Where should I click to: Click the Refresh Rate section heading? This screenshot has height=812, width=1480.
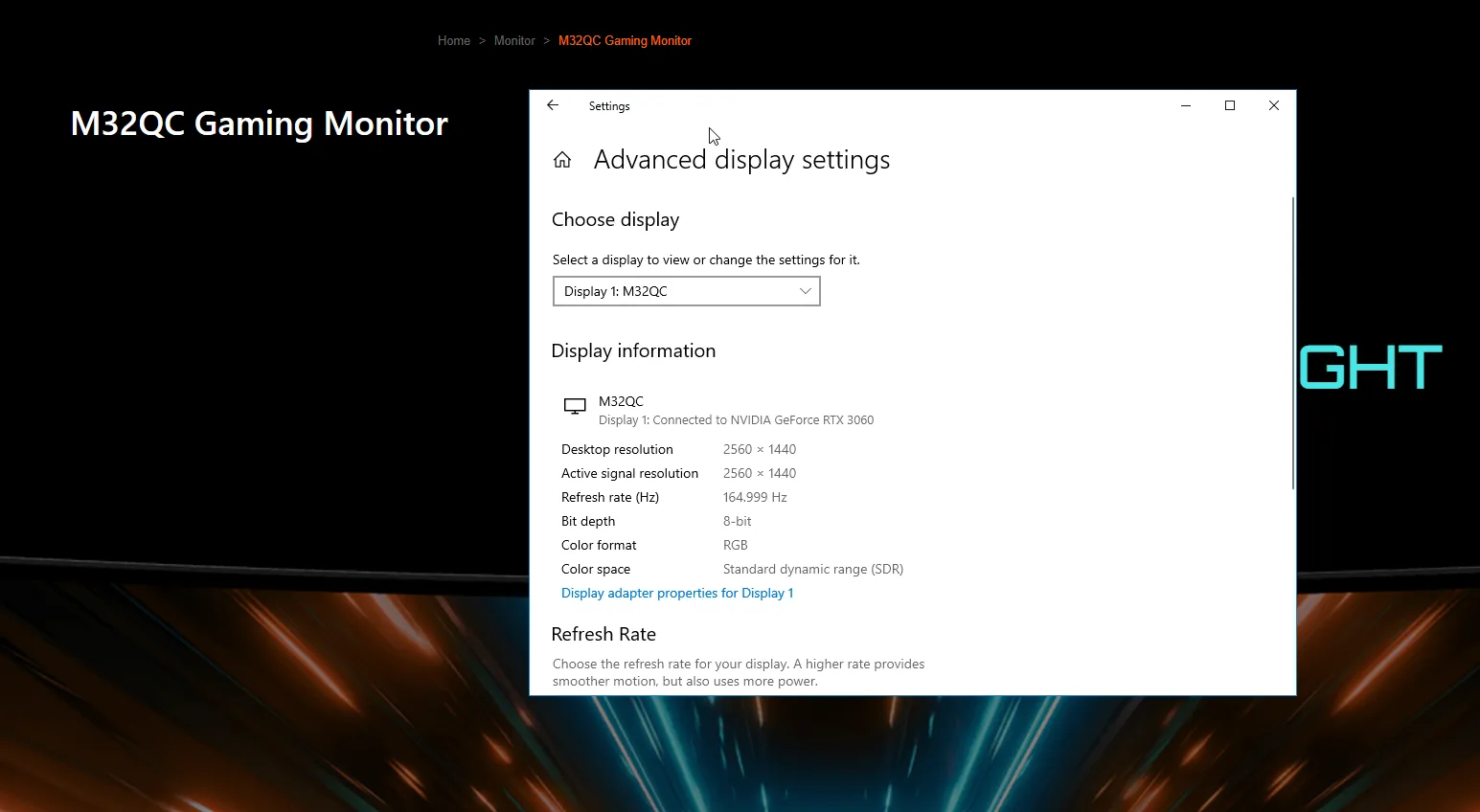(603, 634)
